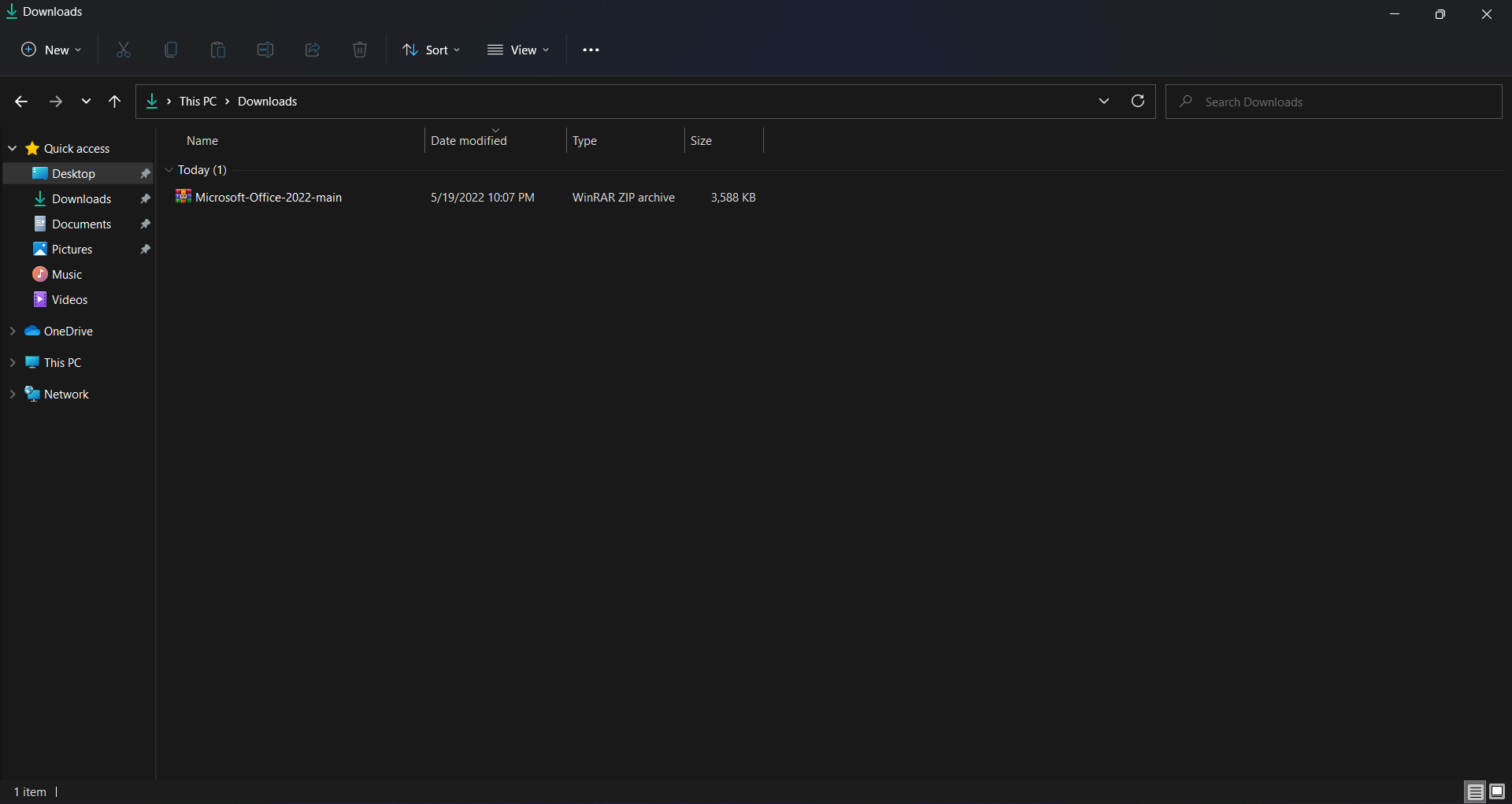Click the Delete trash can icon
Viewport: 1512px width, 804px height.
click(360, 50)
